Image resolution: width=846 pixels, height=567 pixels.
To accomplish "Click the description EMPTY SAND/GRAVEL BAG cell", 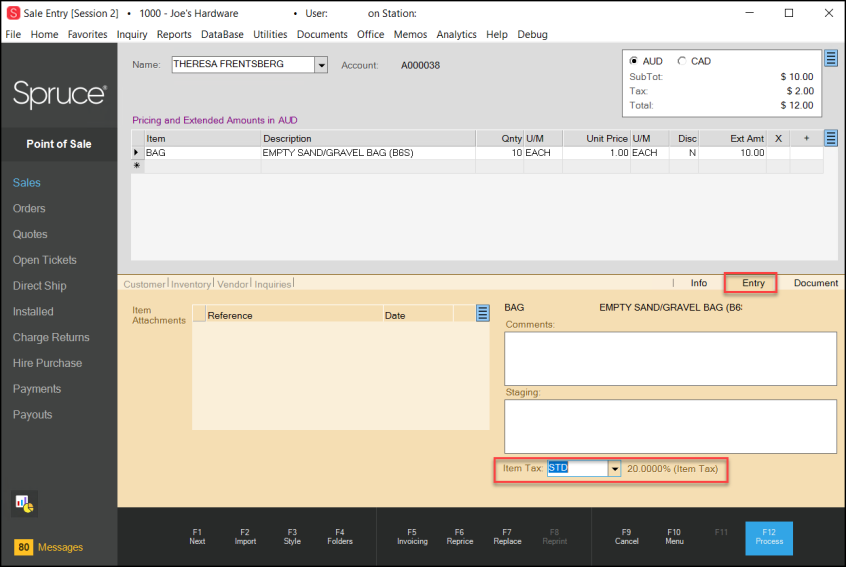I will [368, 153].
